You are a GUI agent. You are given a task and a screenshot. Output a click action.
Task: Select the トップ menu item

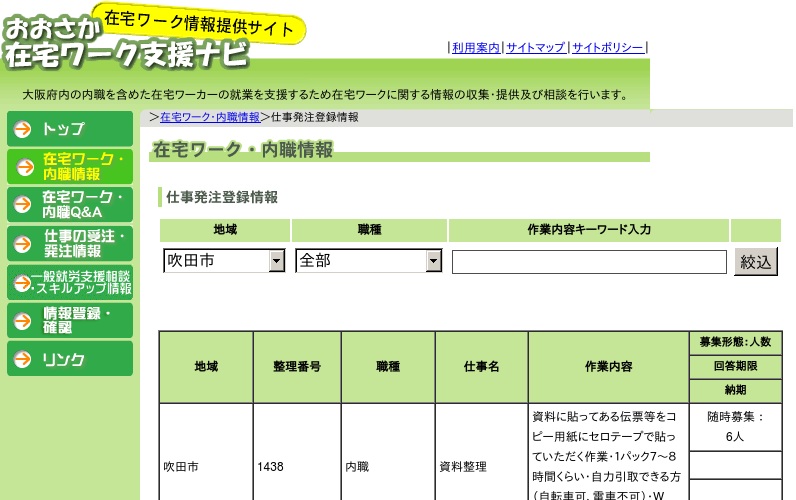coord(70,129)
